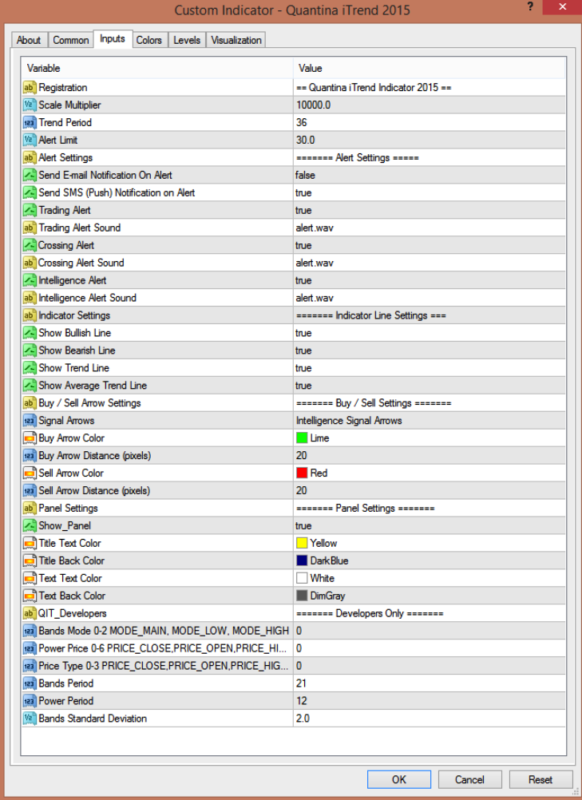Click the Cancel button
This screenshot has width=582, height=800.
coord(470,780)
